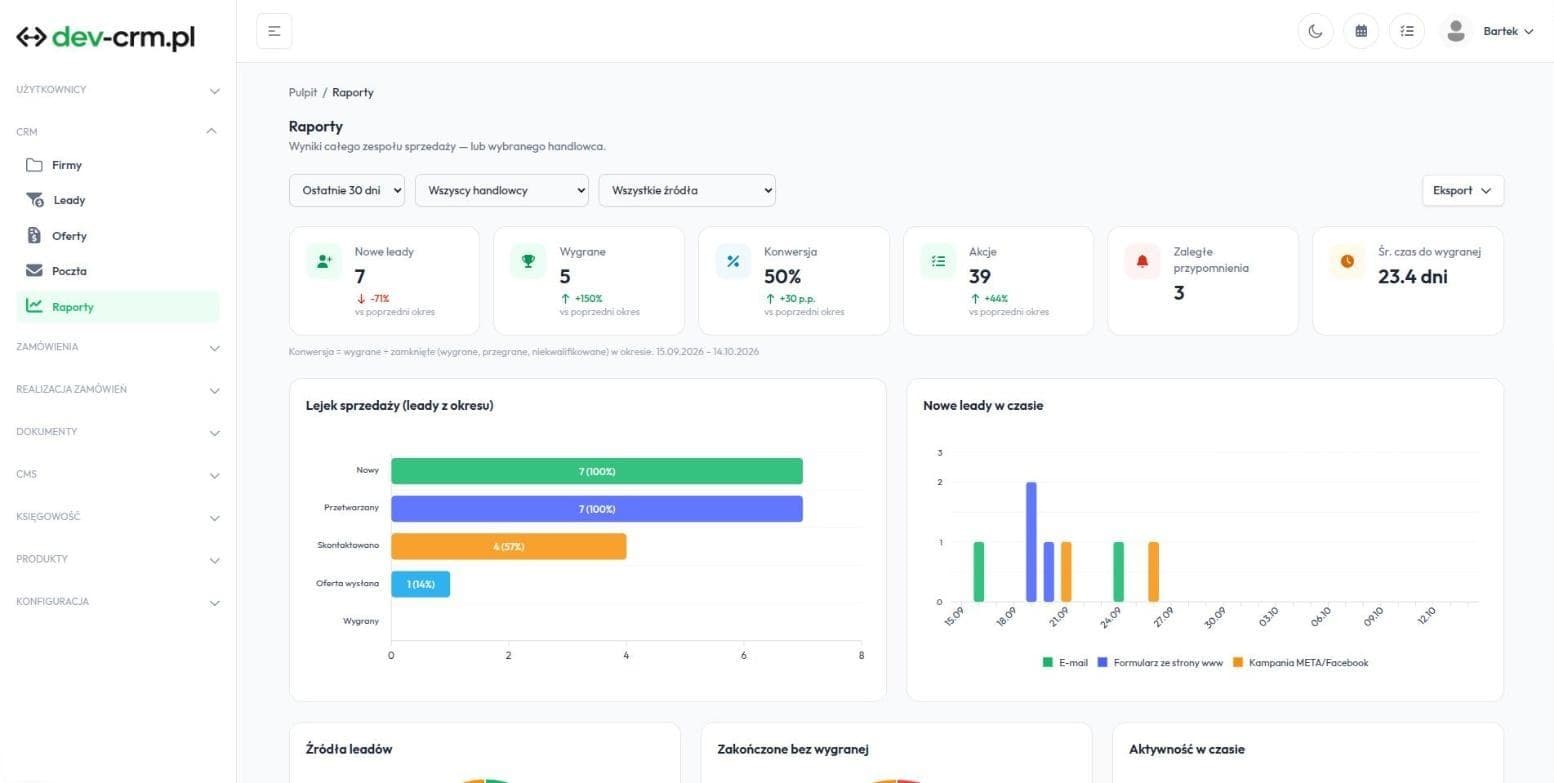This screenshot has height=783, width=1554.
Task: Expand the REALIZACJA ZAMÓWIEŃ section
Action: [x=118, y=389]
